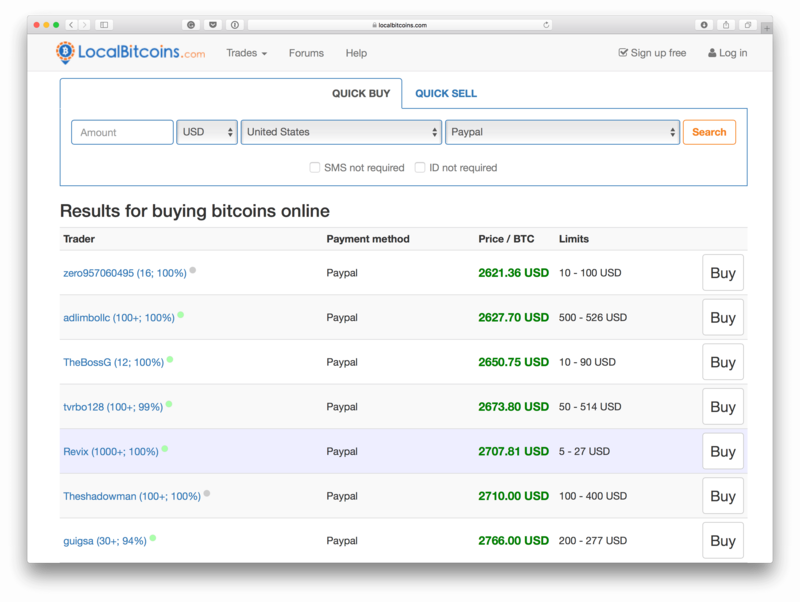
Task: Reload the page using the refresh icon
Action: click(546, 24)
